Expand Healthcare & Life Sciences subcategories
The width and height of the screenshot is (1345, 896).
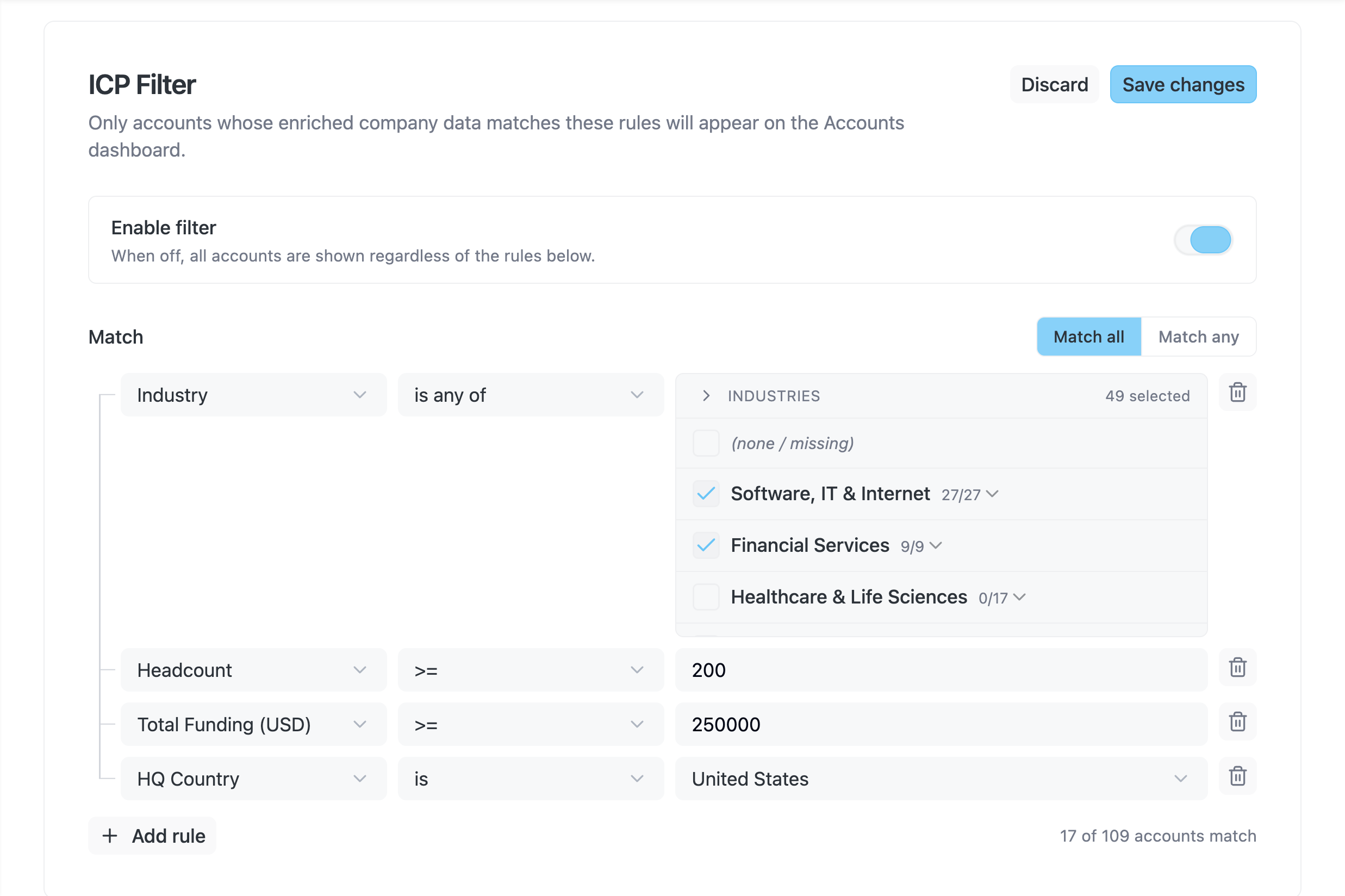point(1019,598)
